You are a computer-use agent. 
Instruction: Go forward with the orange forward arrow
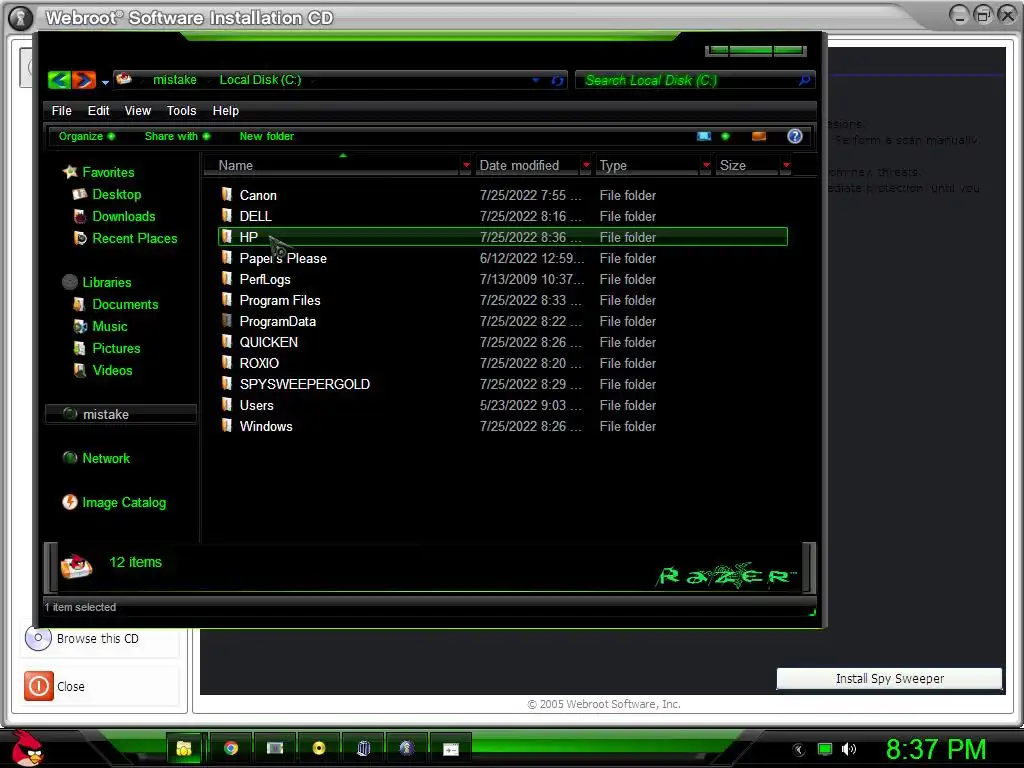(x=84, y=80)
